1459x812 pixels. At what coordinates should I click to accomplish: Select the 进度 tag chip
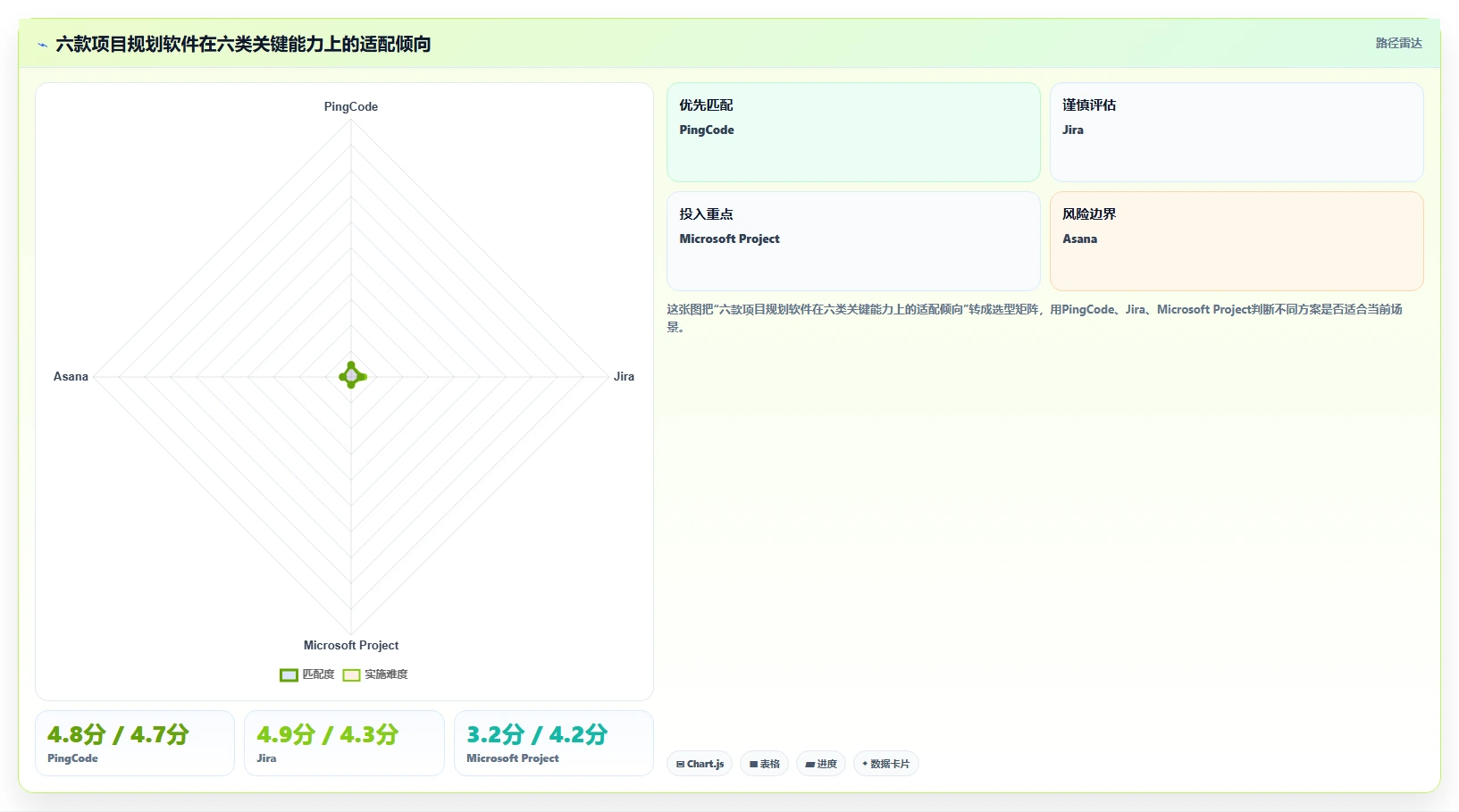coord(821,764)
